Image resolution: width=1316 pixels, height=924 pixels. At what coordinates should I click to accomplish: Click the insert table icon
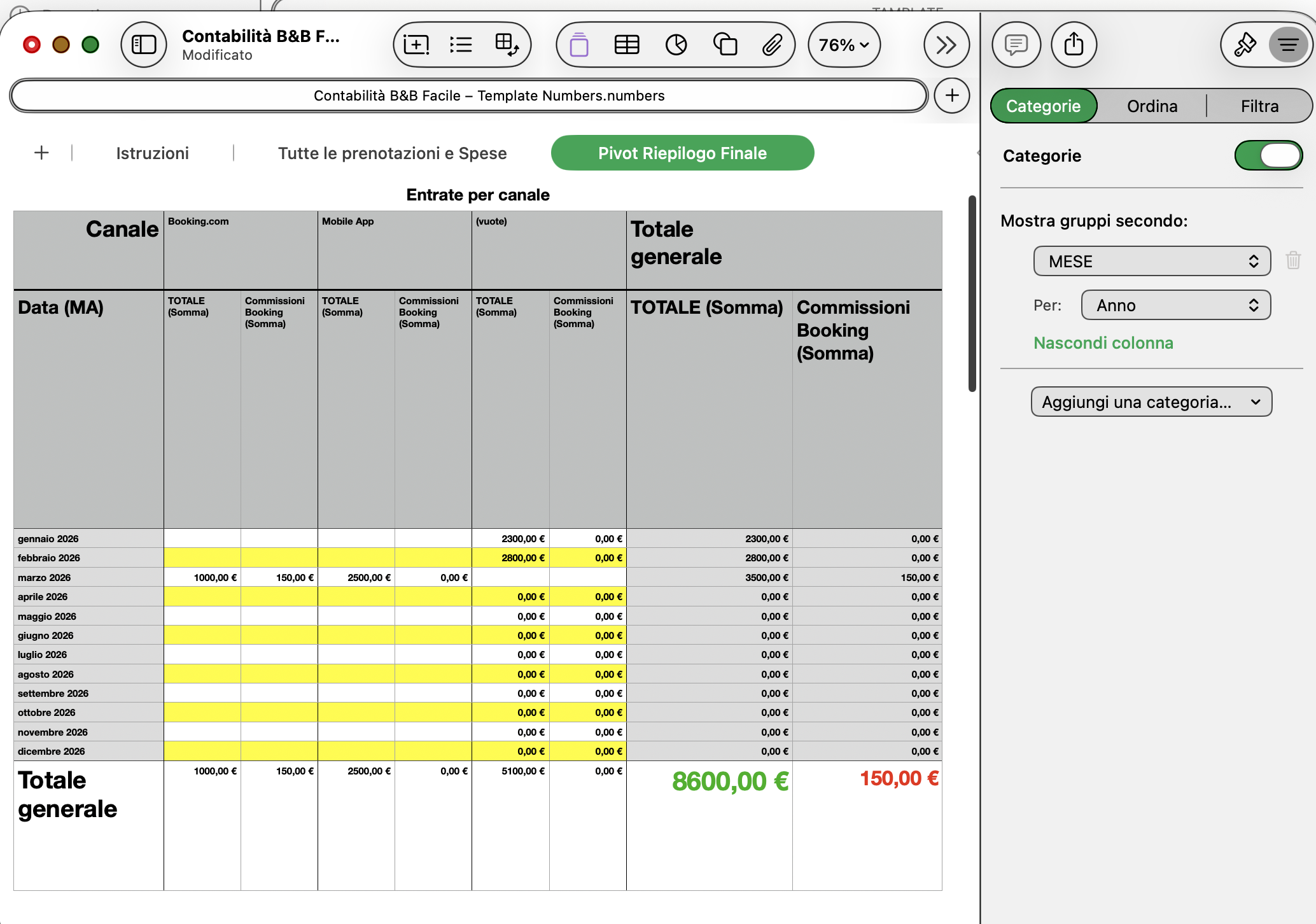click(x=627, y=45)
